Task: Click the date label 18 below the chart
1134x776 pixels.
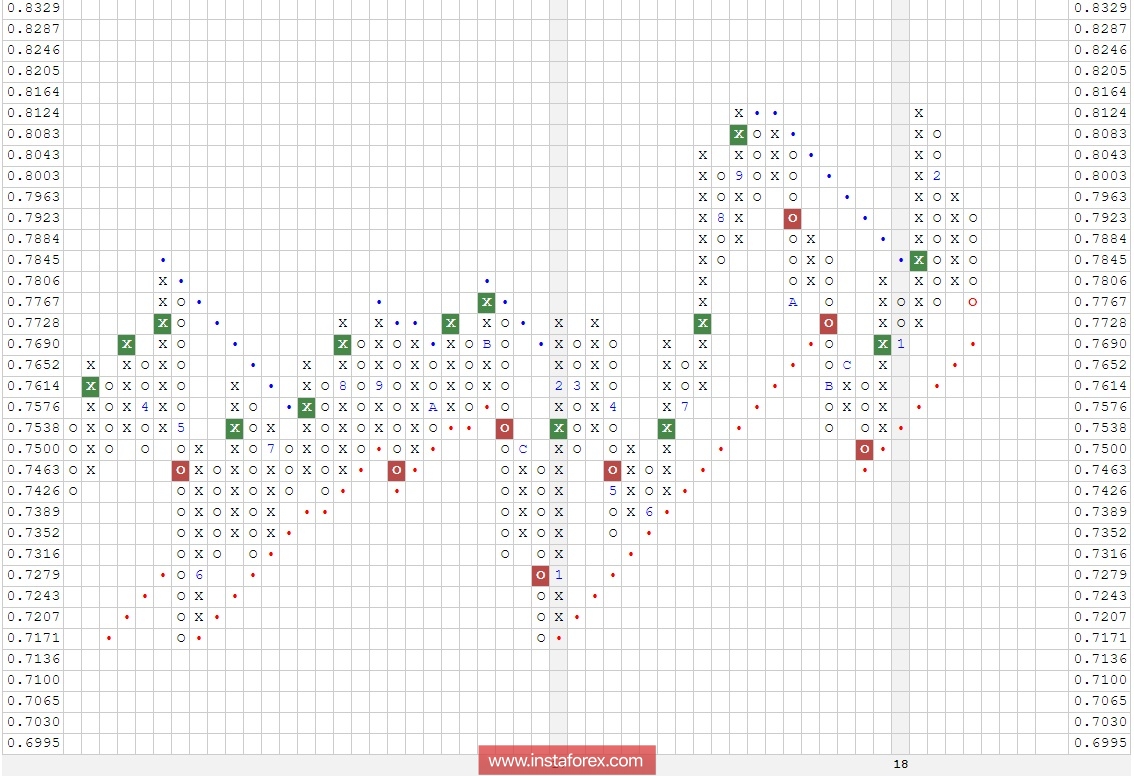Action: pyautogui.click(x=900, y=764)
